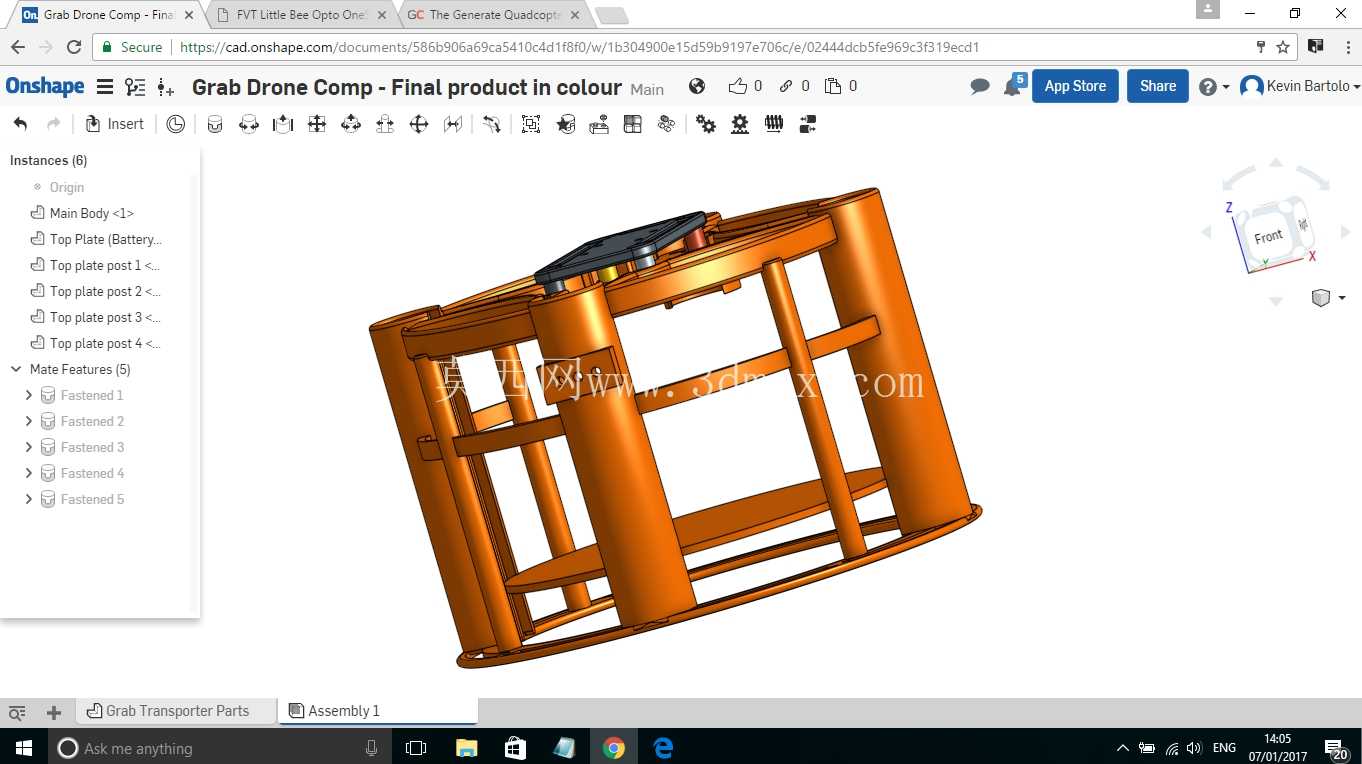Open the versions and history graph icon
Image resolution: width=1362 pixels, height=764 pixels.
coord(135,87)
